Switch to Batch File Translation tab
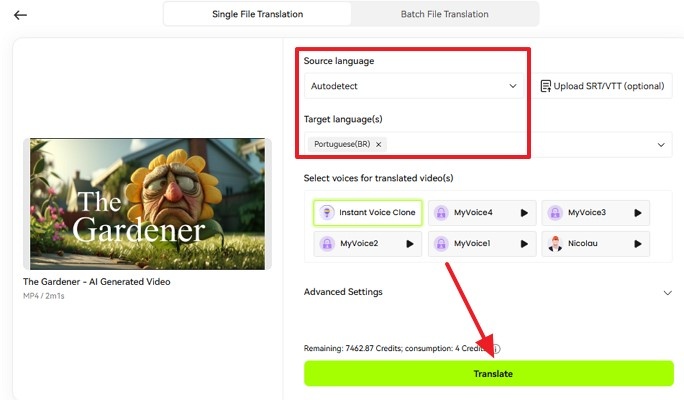The width and height of the screenshot is (684, 400). coord(445,14)
